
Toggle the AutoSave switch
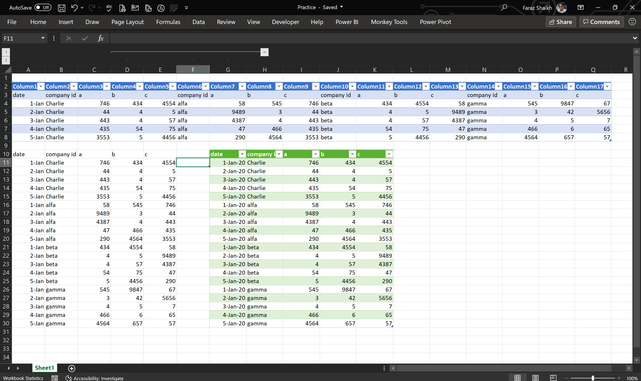click(43, 7)
